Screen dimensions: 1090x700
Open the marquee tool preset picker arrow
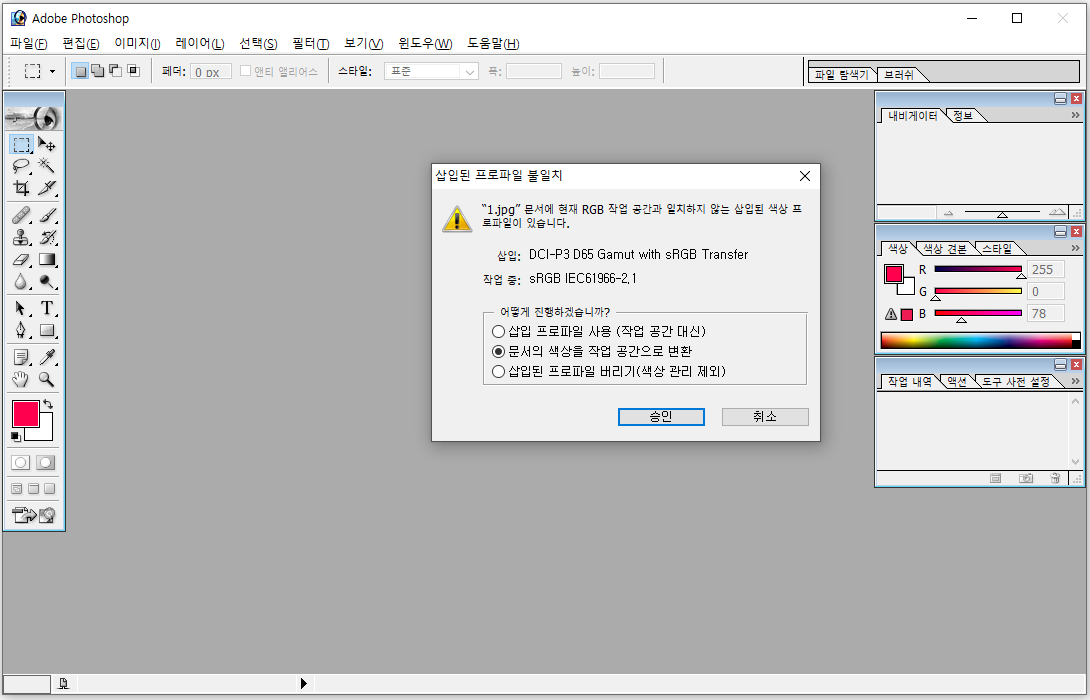tap(52, 72)
